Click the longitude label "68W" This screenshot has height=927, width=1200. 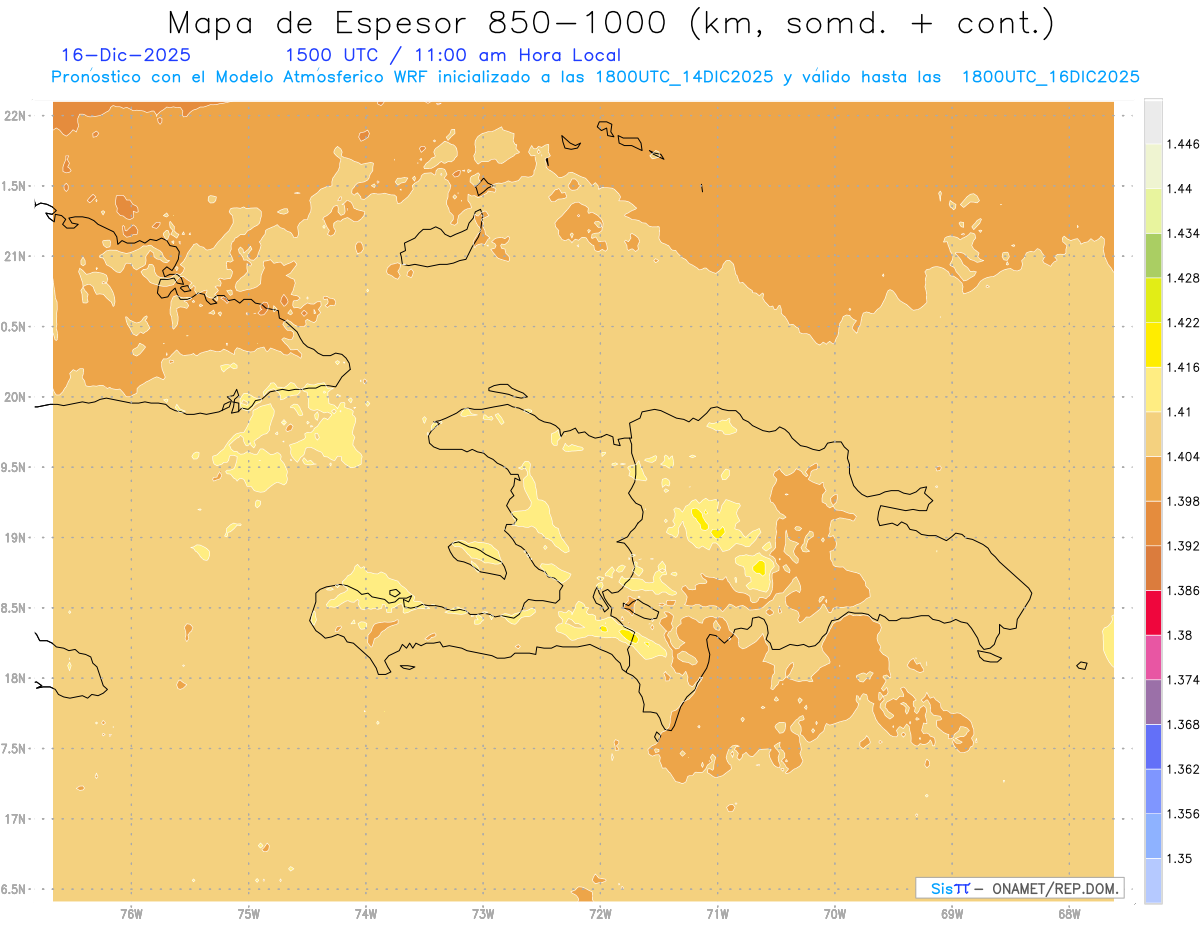pos(1069,913)
